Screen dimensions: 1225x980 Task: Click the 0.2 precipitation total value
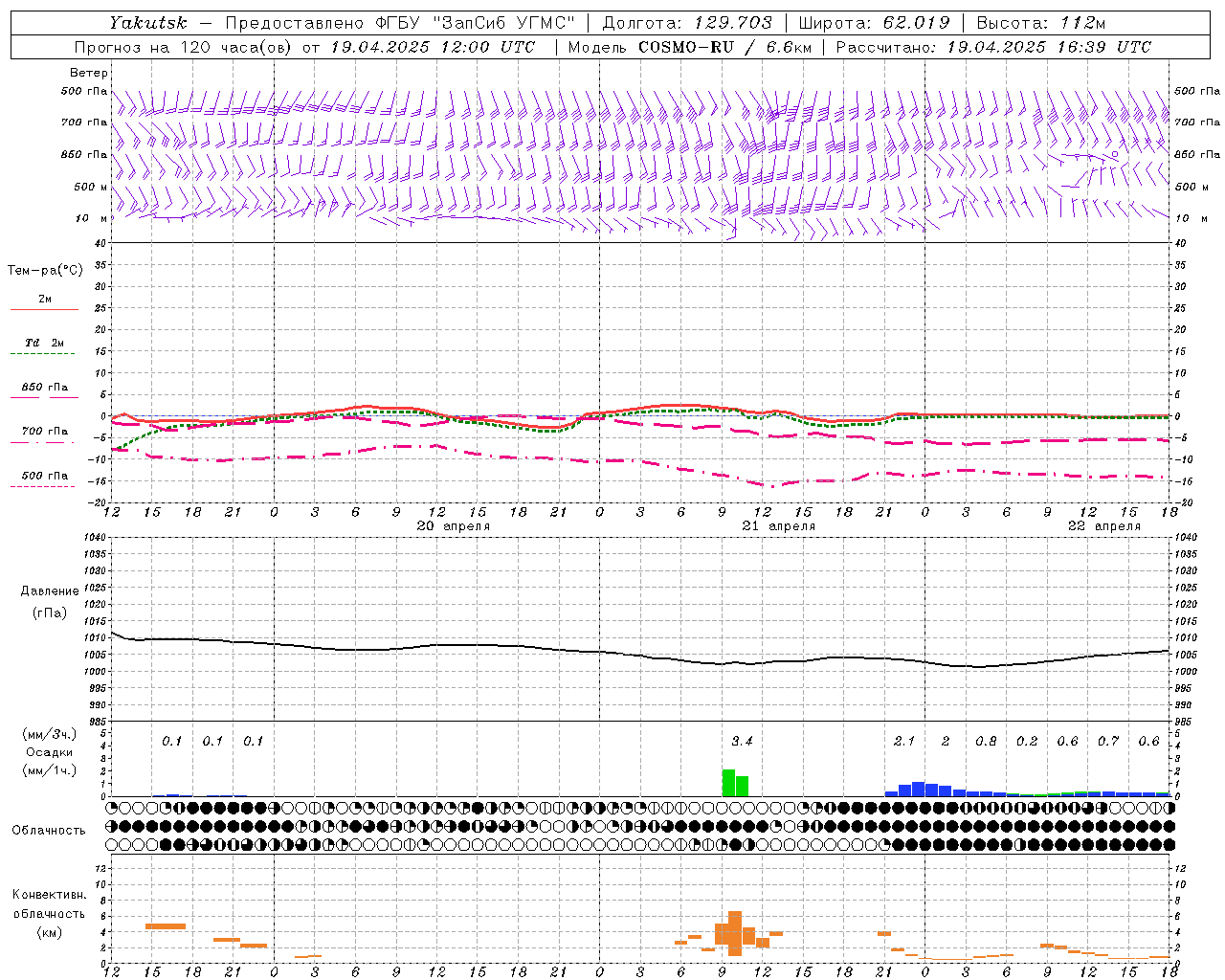click(1027, 741)
